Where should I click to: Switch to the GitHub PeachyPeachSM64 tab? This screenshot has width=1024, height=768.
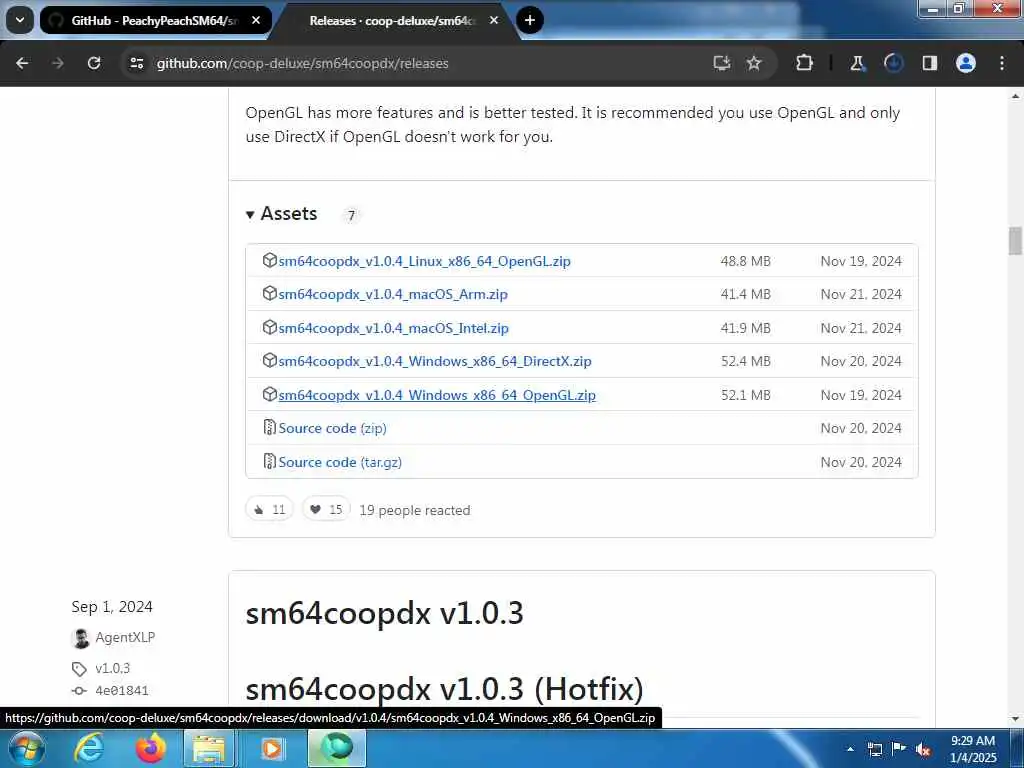pyautogui.click(x=155, y=20)
